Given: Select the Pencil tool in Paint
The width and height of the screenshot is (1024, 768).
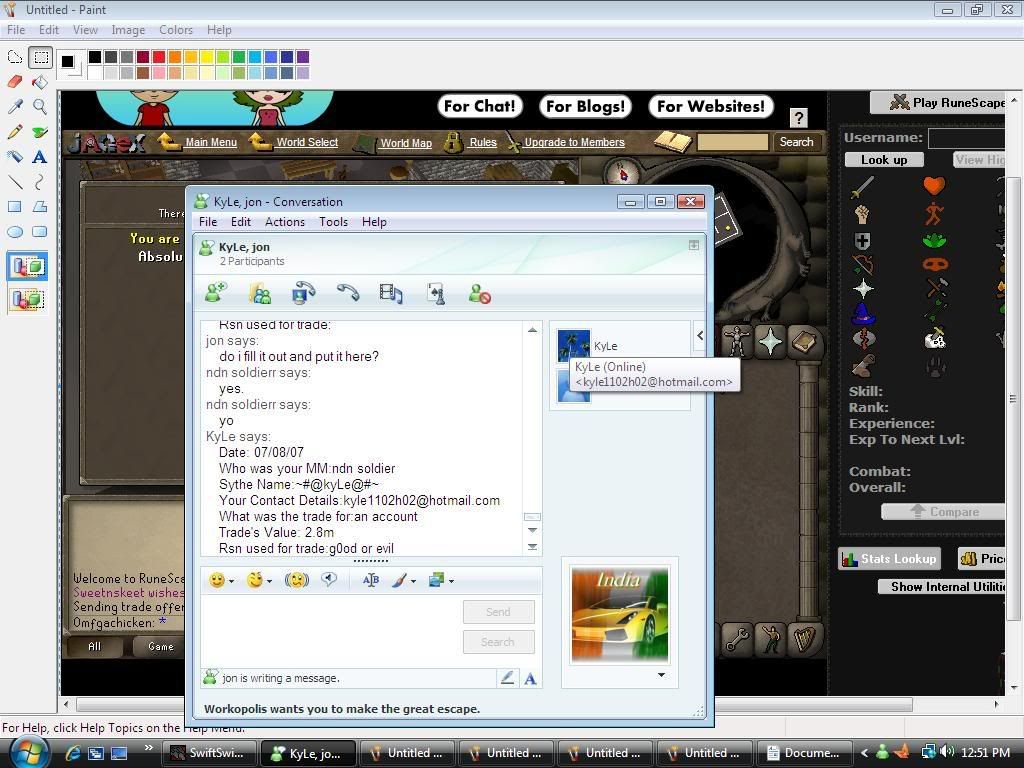Looking at the screenshot, I should pyautogui.click(x=14, y=132).
